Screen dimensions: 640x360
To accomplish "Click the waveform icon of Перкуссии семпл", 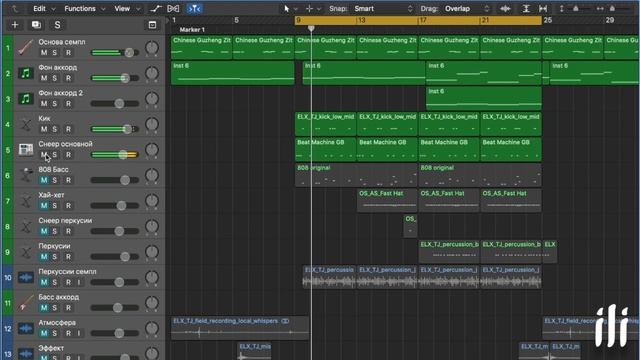I will (x=25, y=278).
